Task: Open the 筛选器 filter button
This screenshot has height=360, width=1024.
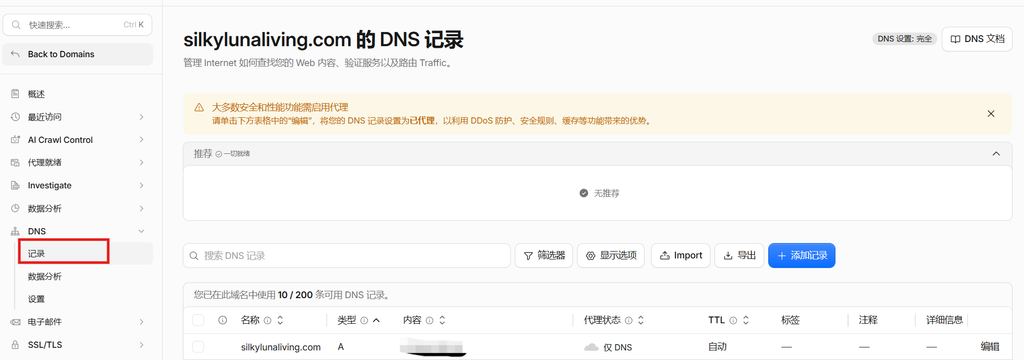Action: (x=544, y=255)
